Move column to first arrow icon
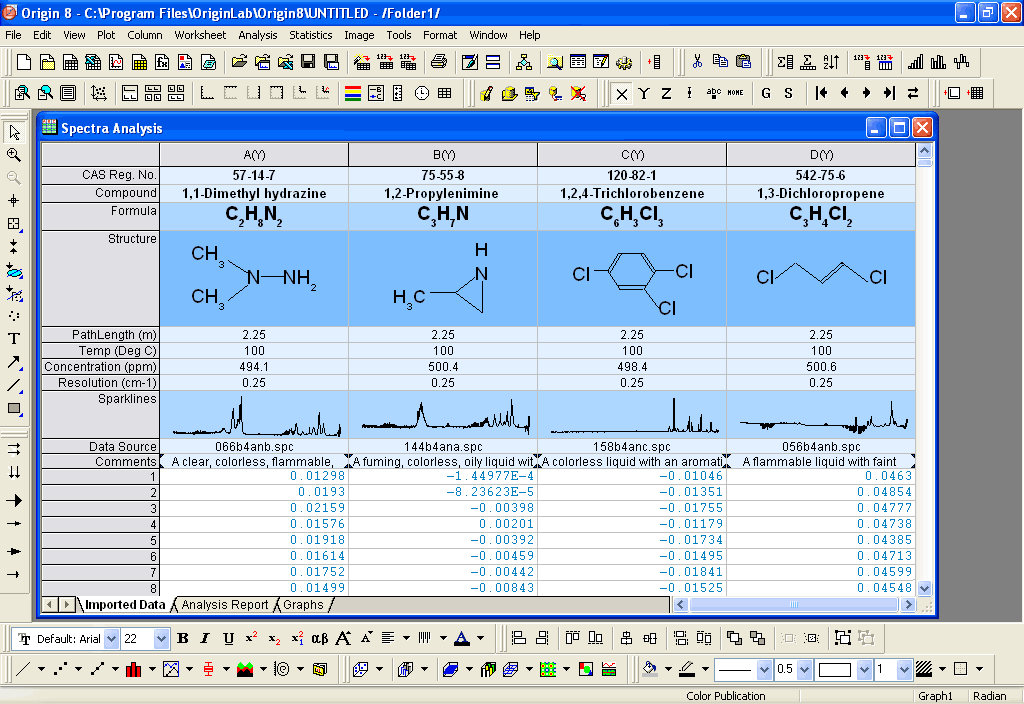1024x704 pixels. (x=822, y=93)
